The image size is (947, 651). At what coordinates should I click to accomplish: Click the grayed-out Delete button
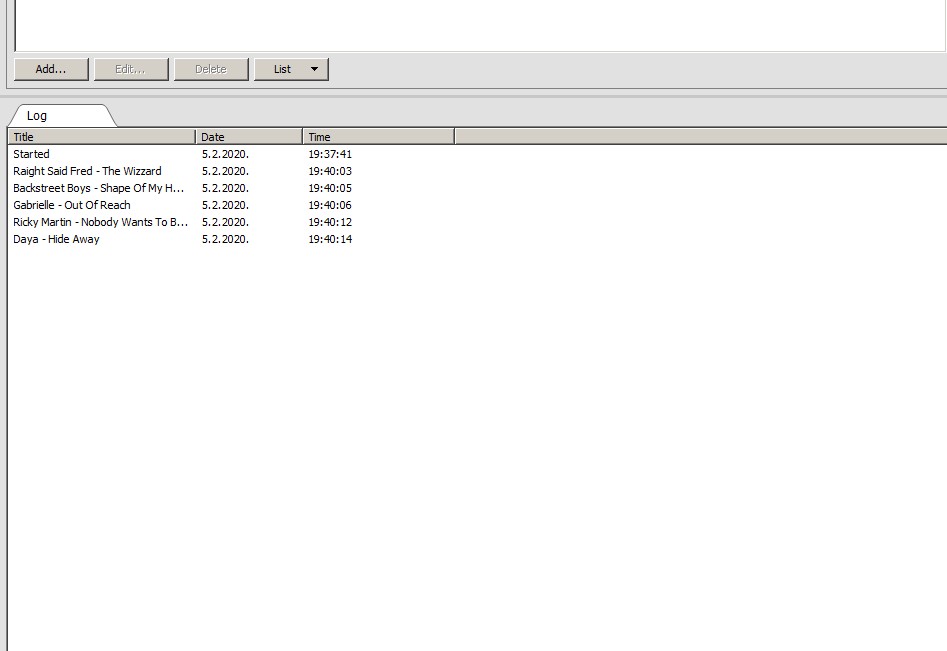coord(211,69)
